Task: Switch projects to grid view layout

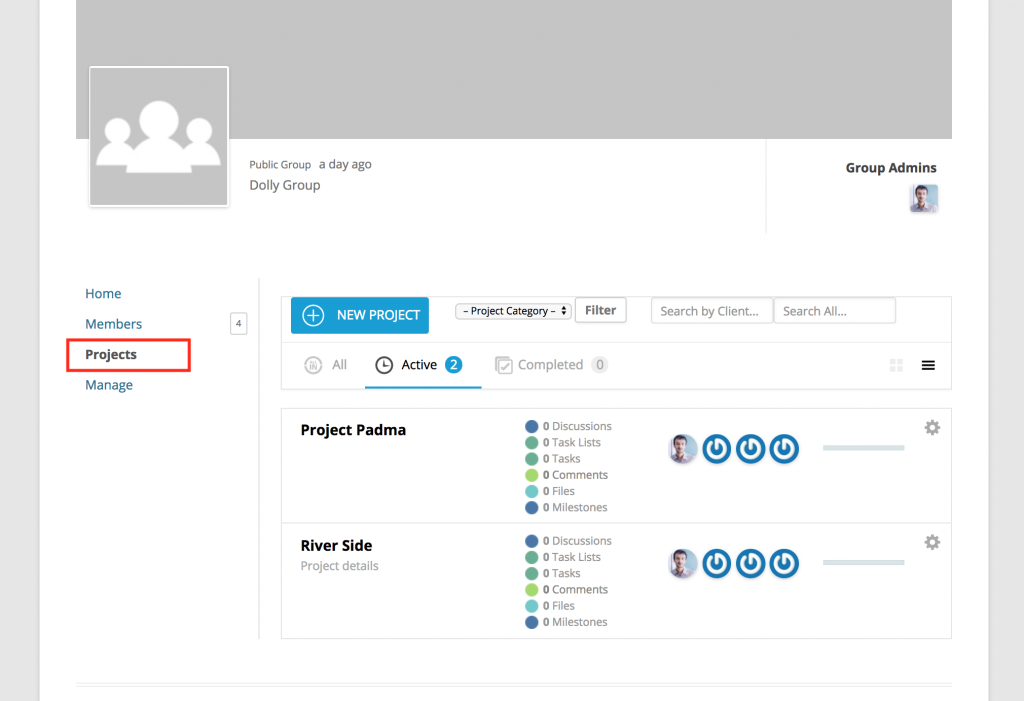Action: tap(895, 365)
